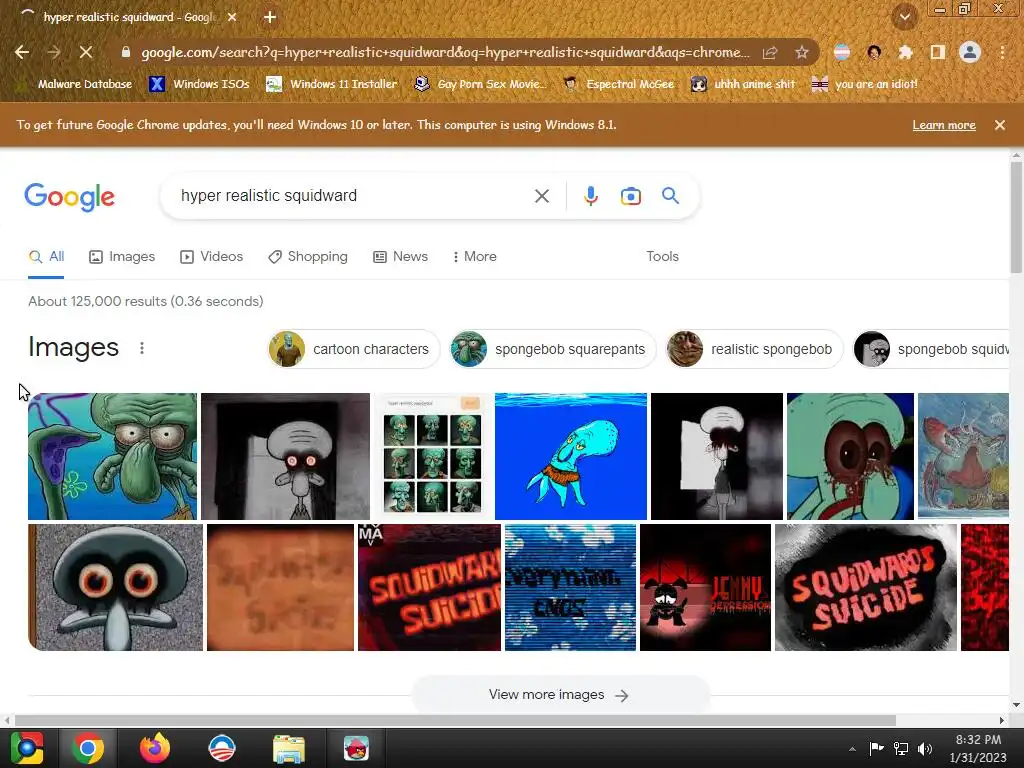Clear the Google search box text
Viewport: 1024px width, 768px height.
541,196
